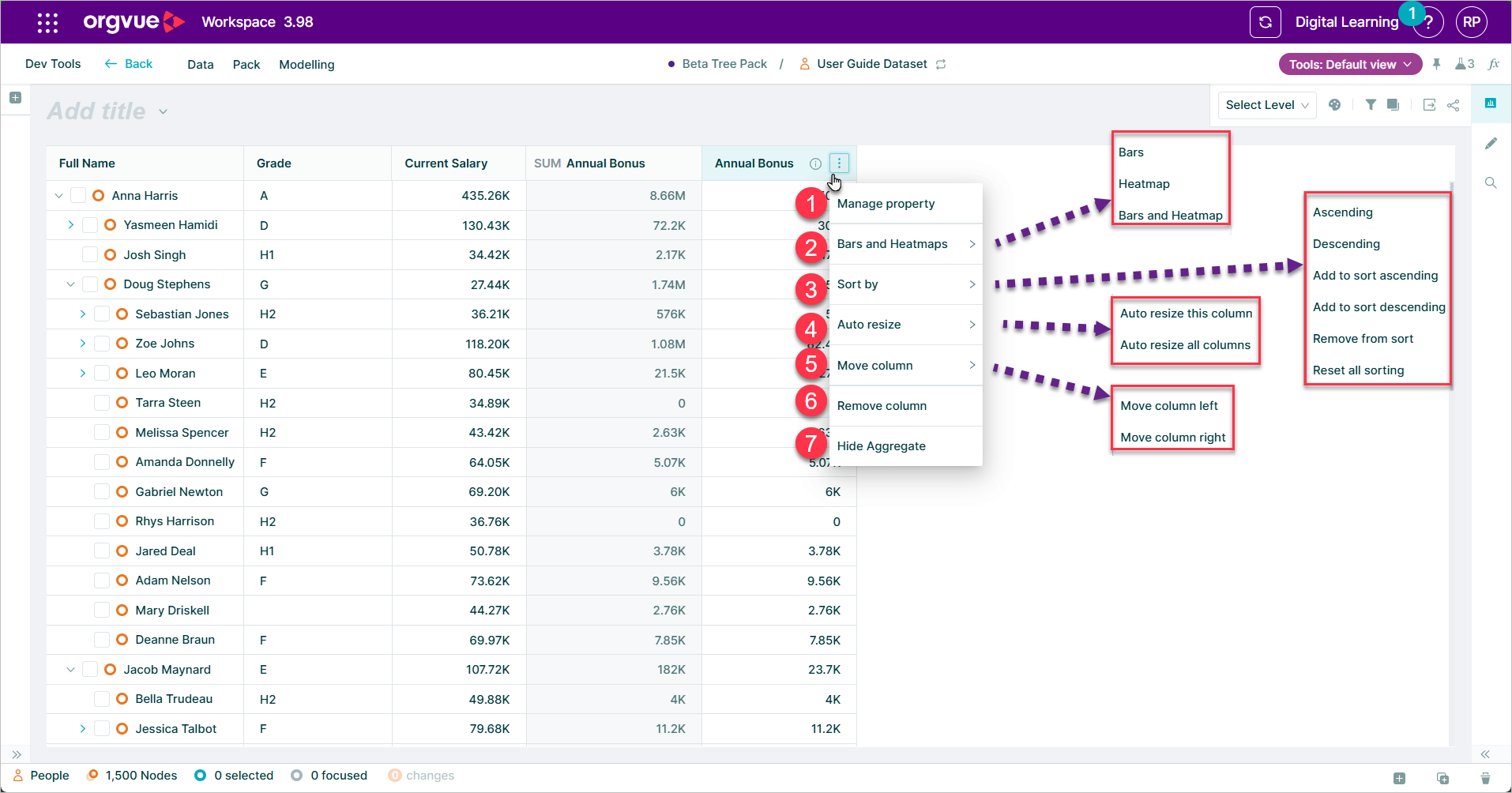1512x793 pixels.
Task: Open the formula fx icon
Action: [1493, 64]
